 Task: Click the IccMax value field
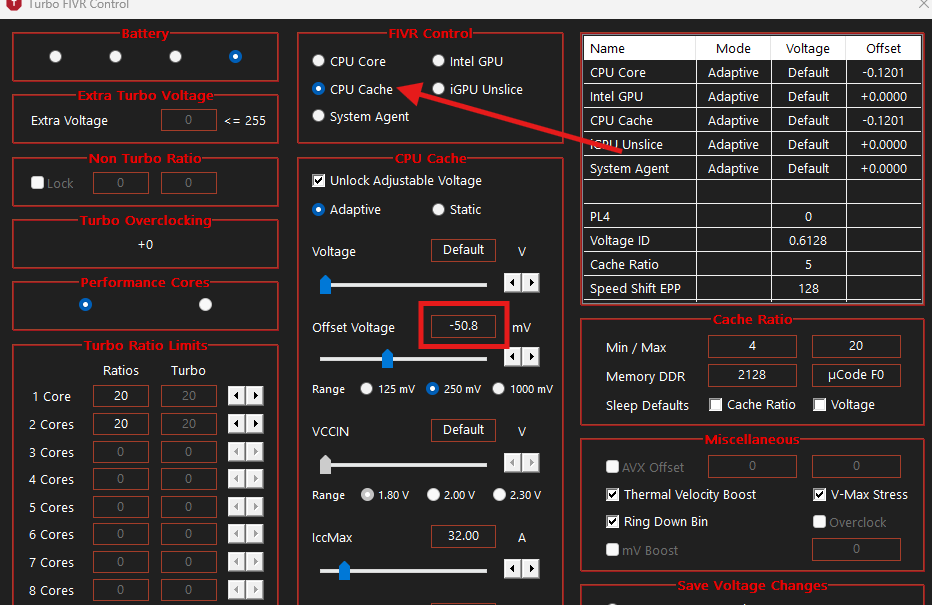tap(464, 536)
